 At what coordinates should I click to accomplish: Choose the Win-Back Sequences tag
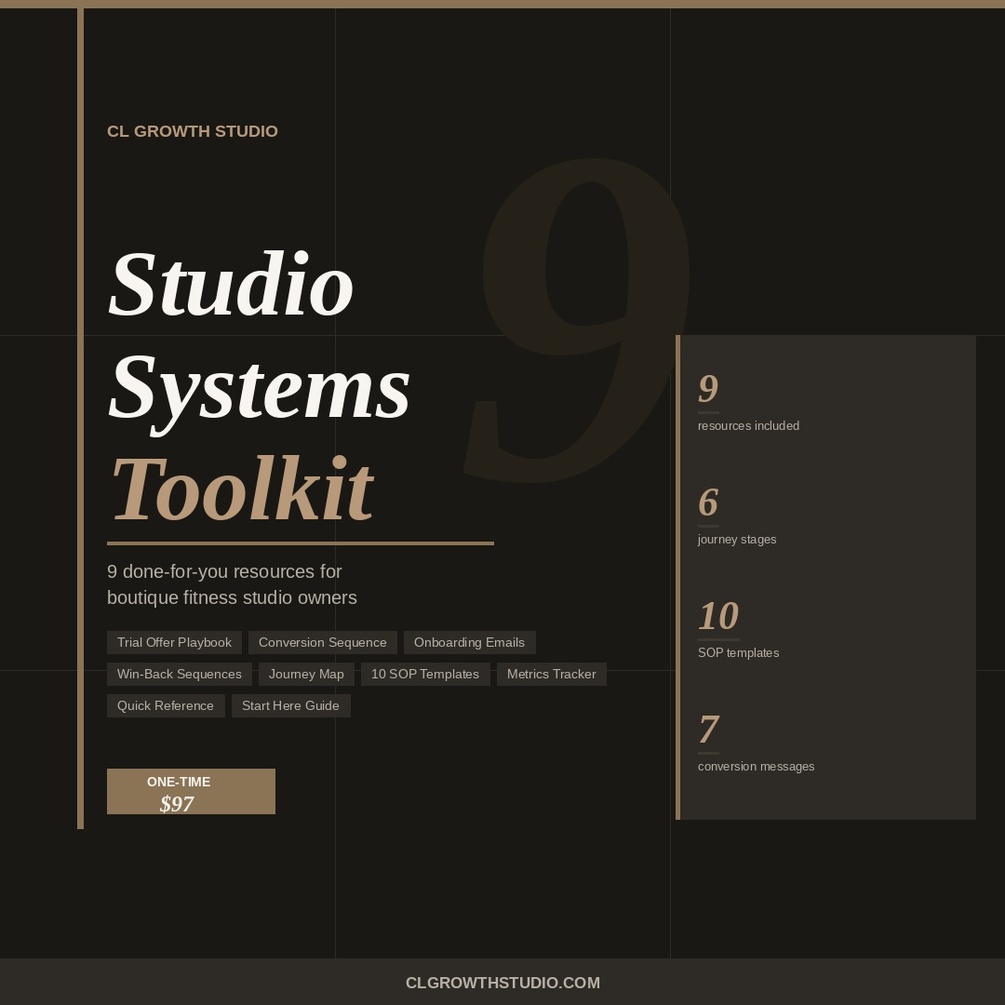179,674
